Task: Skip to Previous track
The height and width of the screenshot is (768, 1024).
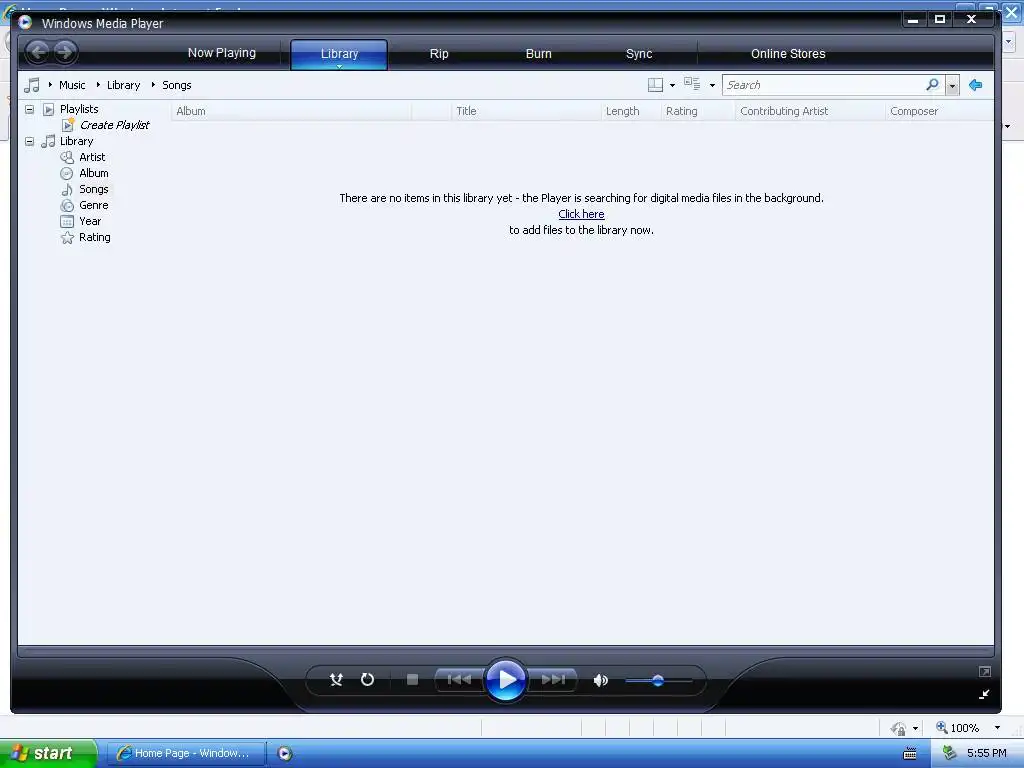Action: tap(459, 680)
